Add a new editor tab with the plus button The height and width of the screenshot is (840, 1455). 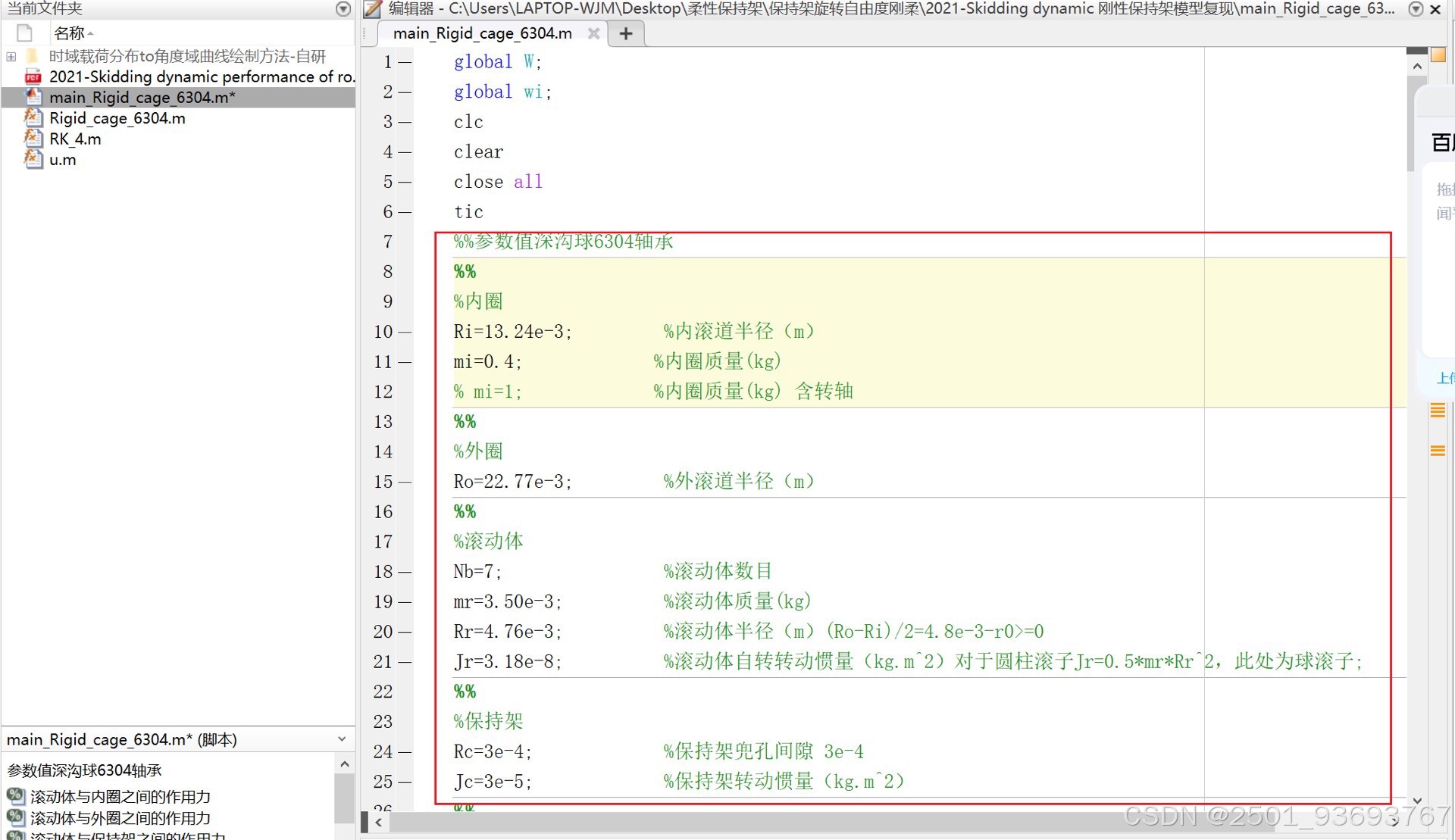[x=626, y=33]
